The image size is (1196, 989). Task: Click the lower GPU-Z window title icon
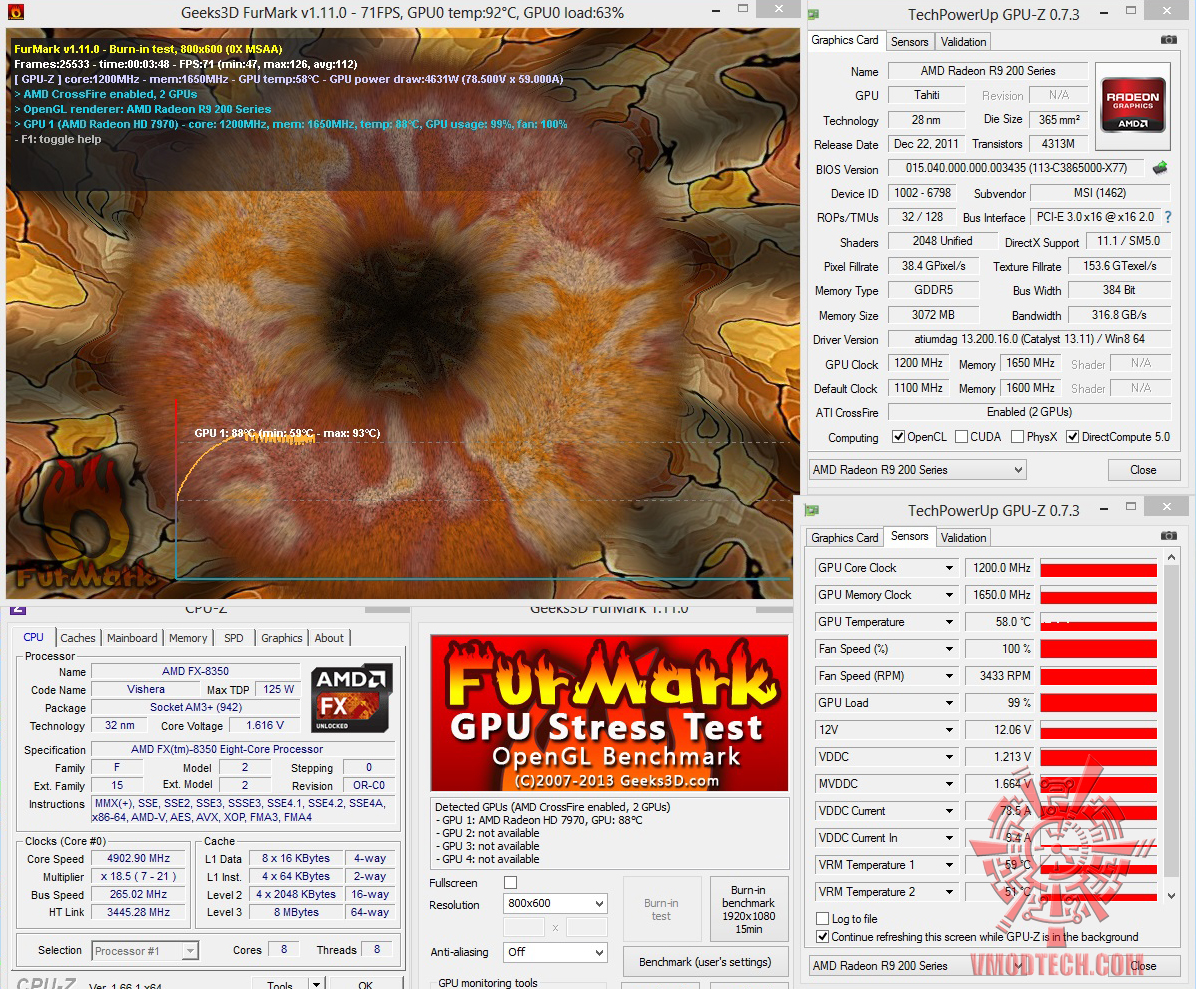[812, 510]
